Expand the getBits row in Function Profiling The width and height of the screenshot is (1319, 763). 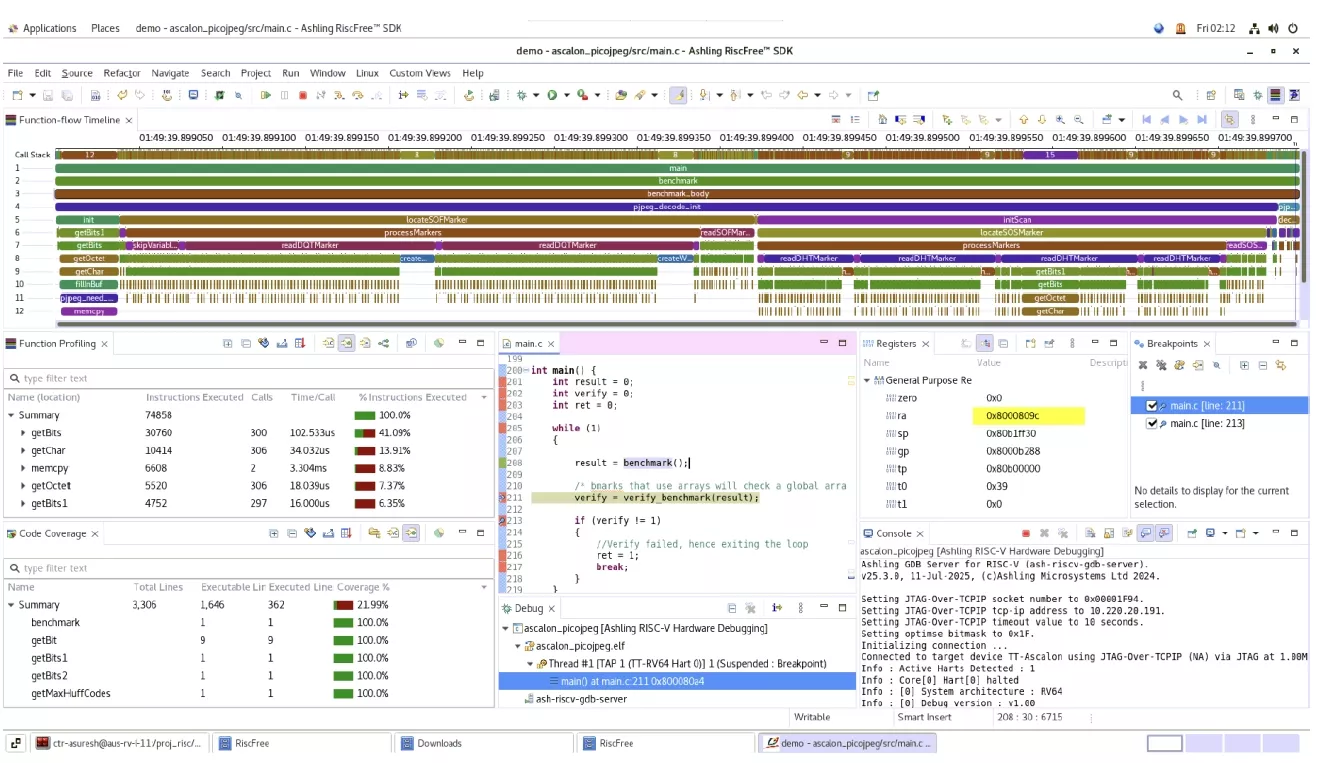click(x=23, y=433)
